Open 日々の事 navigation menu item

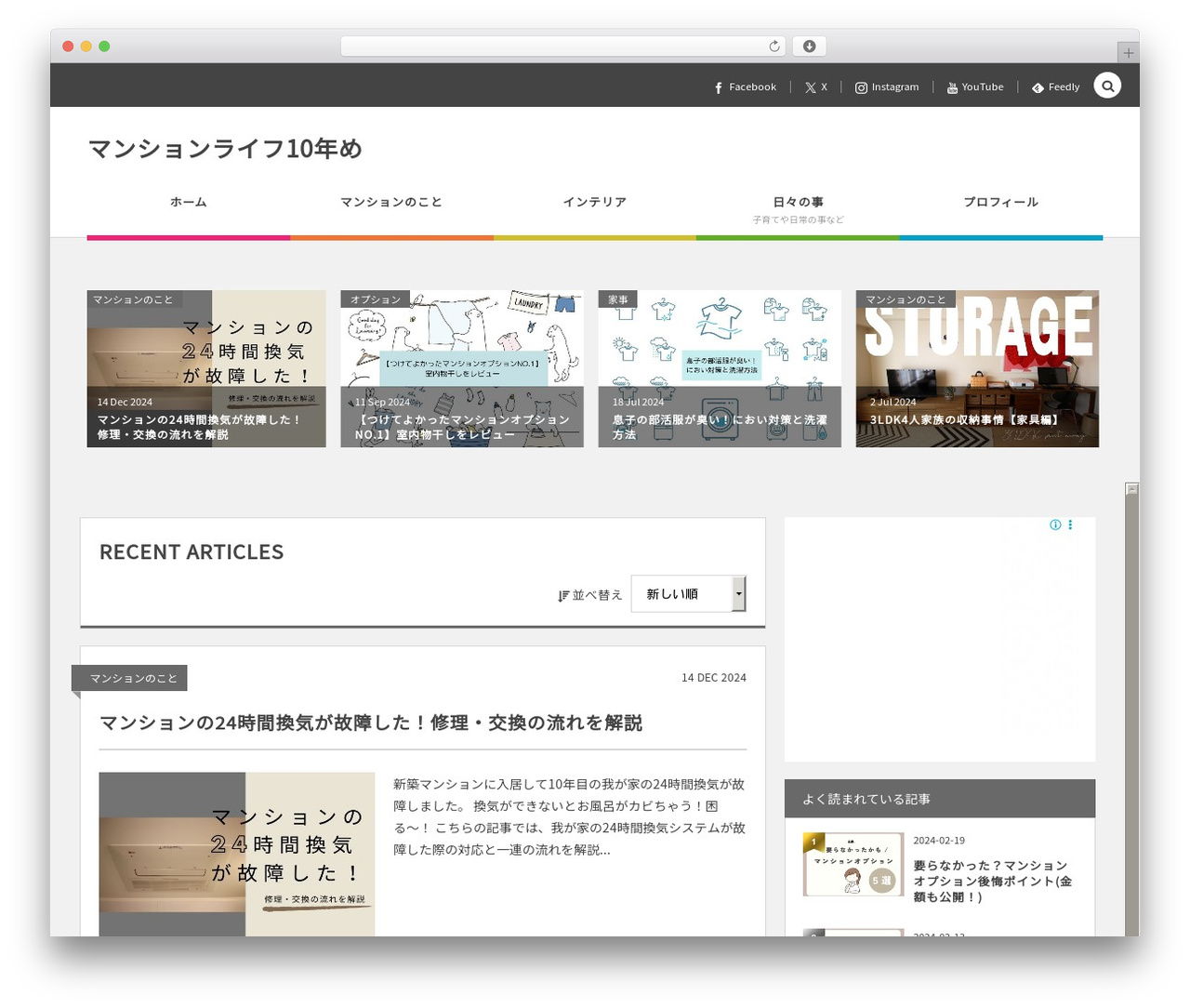798,209
